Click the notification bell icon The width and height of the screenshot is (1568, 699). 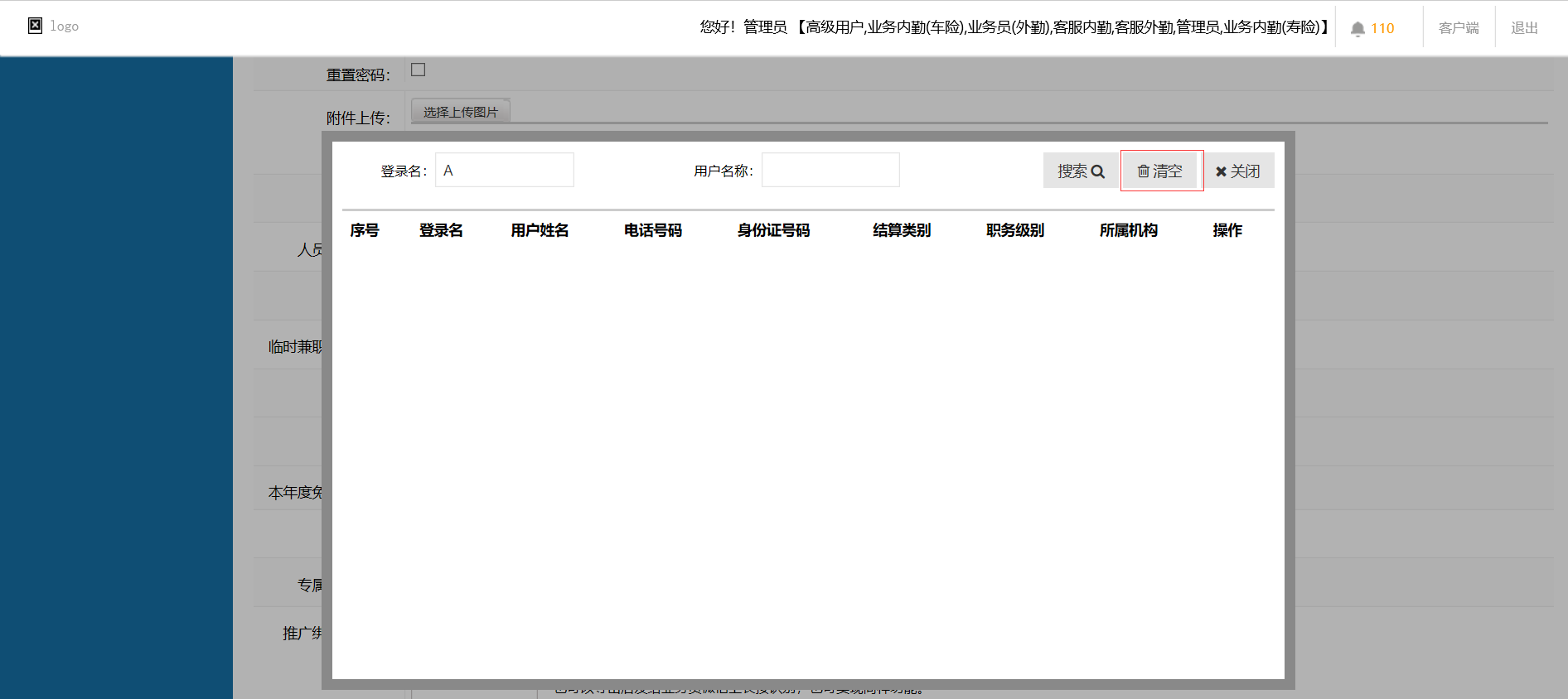tap(1357, 29)
